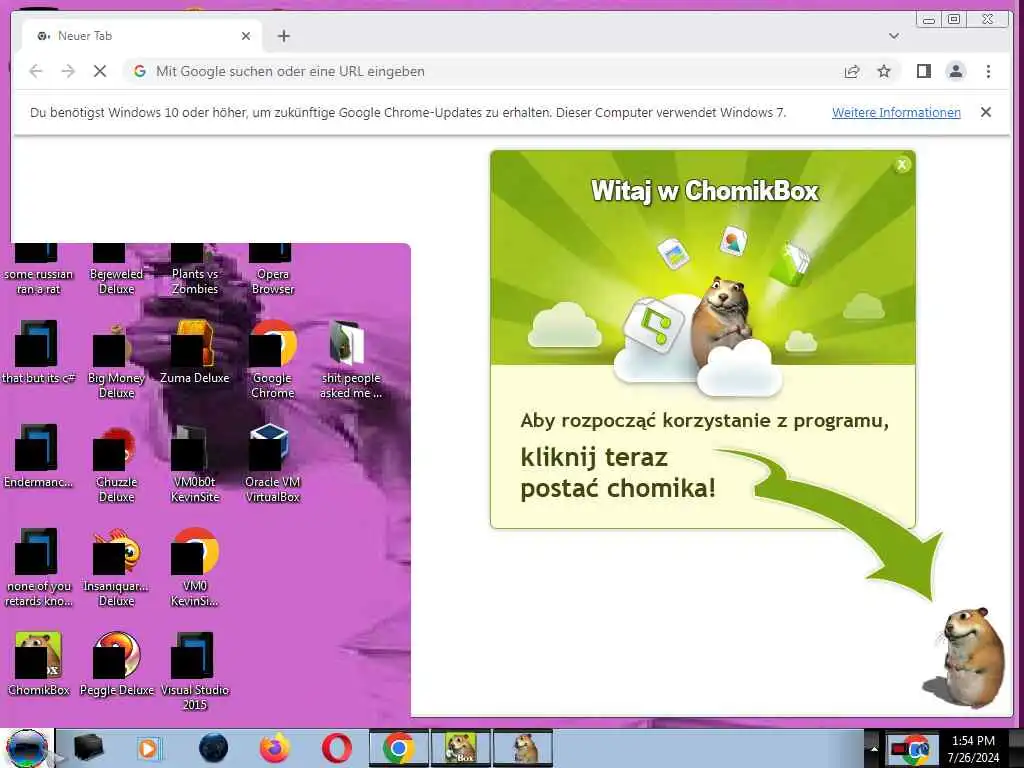Dismiss the Windows 7 update infobar
The image size is (1024, 768).
(x=985, y=112)
